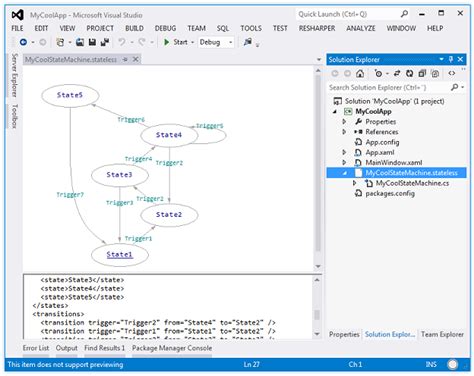Click Sync with Active Document icon
Image resolution: width=474 pixels, height=376 pixels.
pos(397,73)
